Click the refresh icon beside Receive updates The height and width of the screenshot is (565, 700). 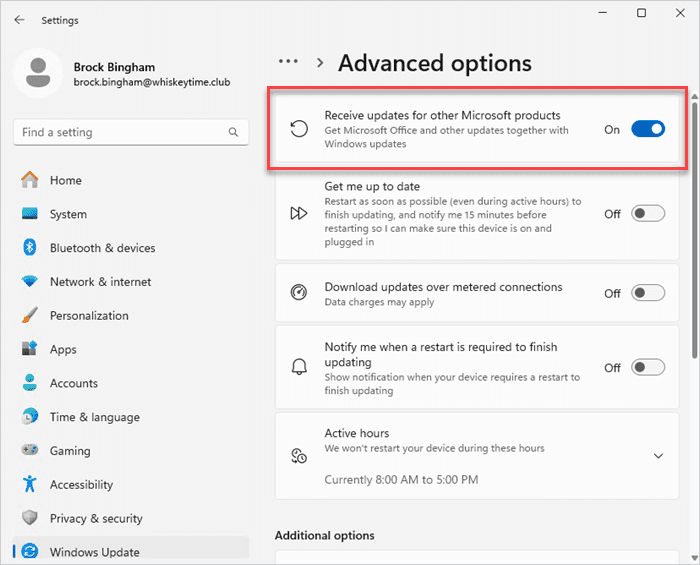click(299, 129)
